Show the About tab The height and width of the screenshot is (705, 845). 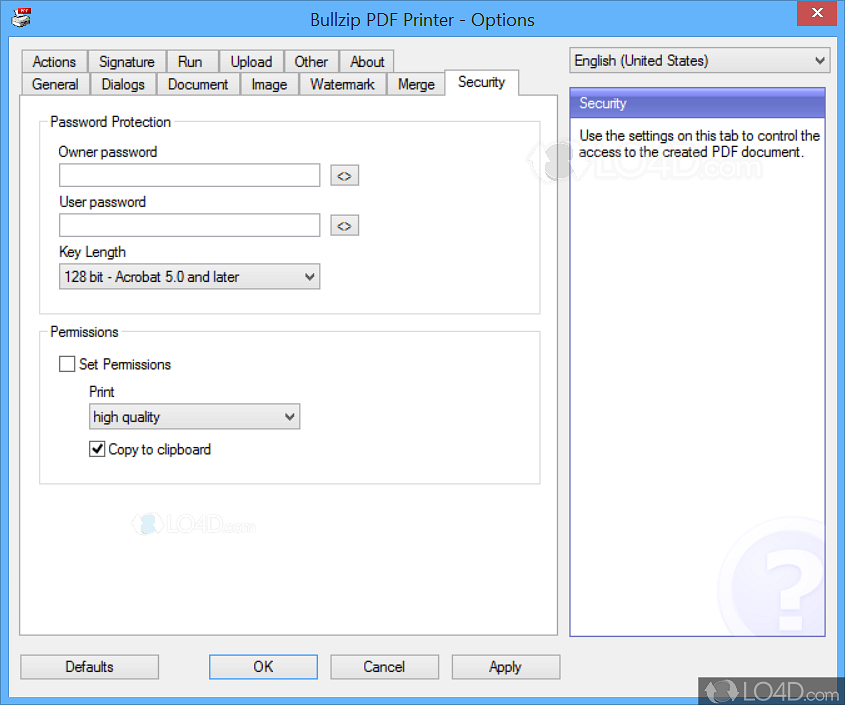tap(367, 62)
